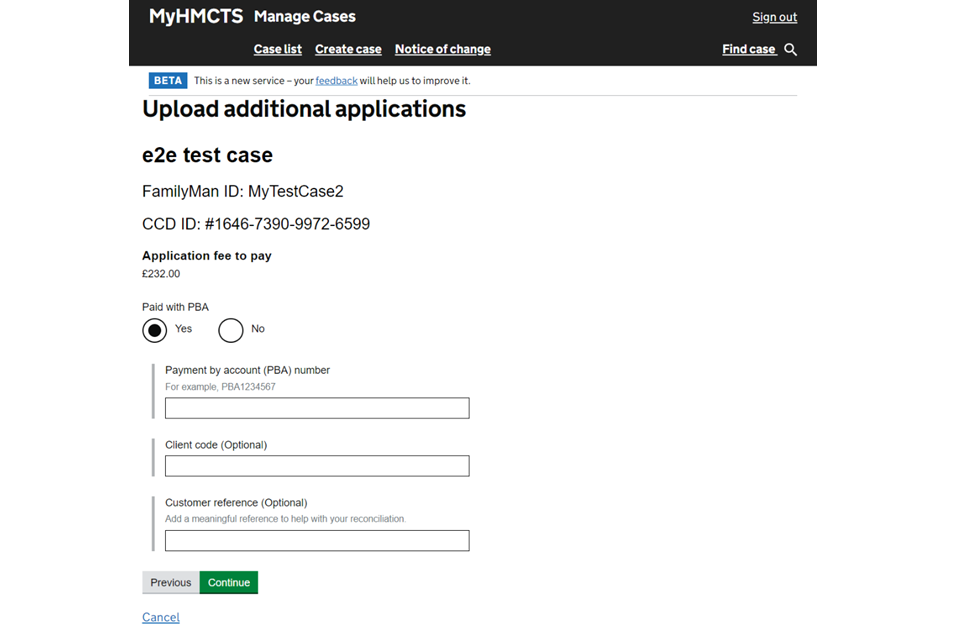Click the Payment by account (PBA) number label
The image size is (960, 640).
click(247, 370)
